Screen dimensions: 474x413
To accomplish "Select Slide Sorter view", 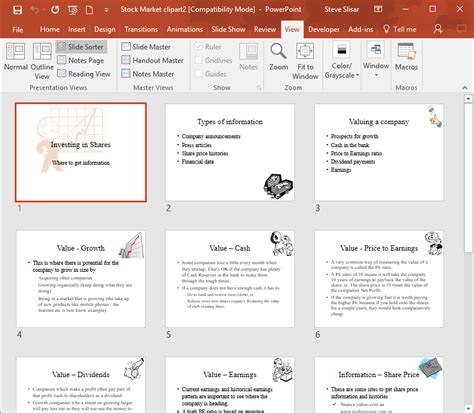I will (x=81, y=47).
